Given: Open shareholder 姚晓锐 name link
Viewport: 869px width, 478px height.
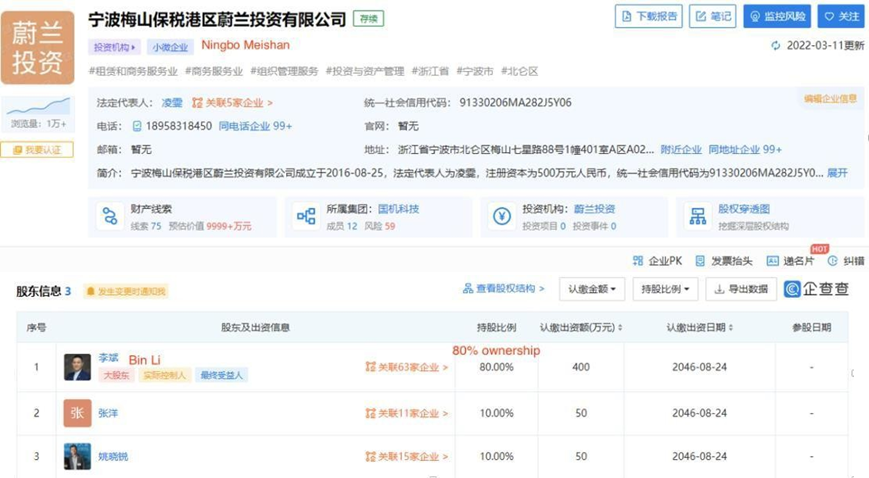Looking at the screenshot, I should tap(113, 456).
